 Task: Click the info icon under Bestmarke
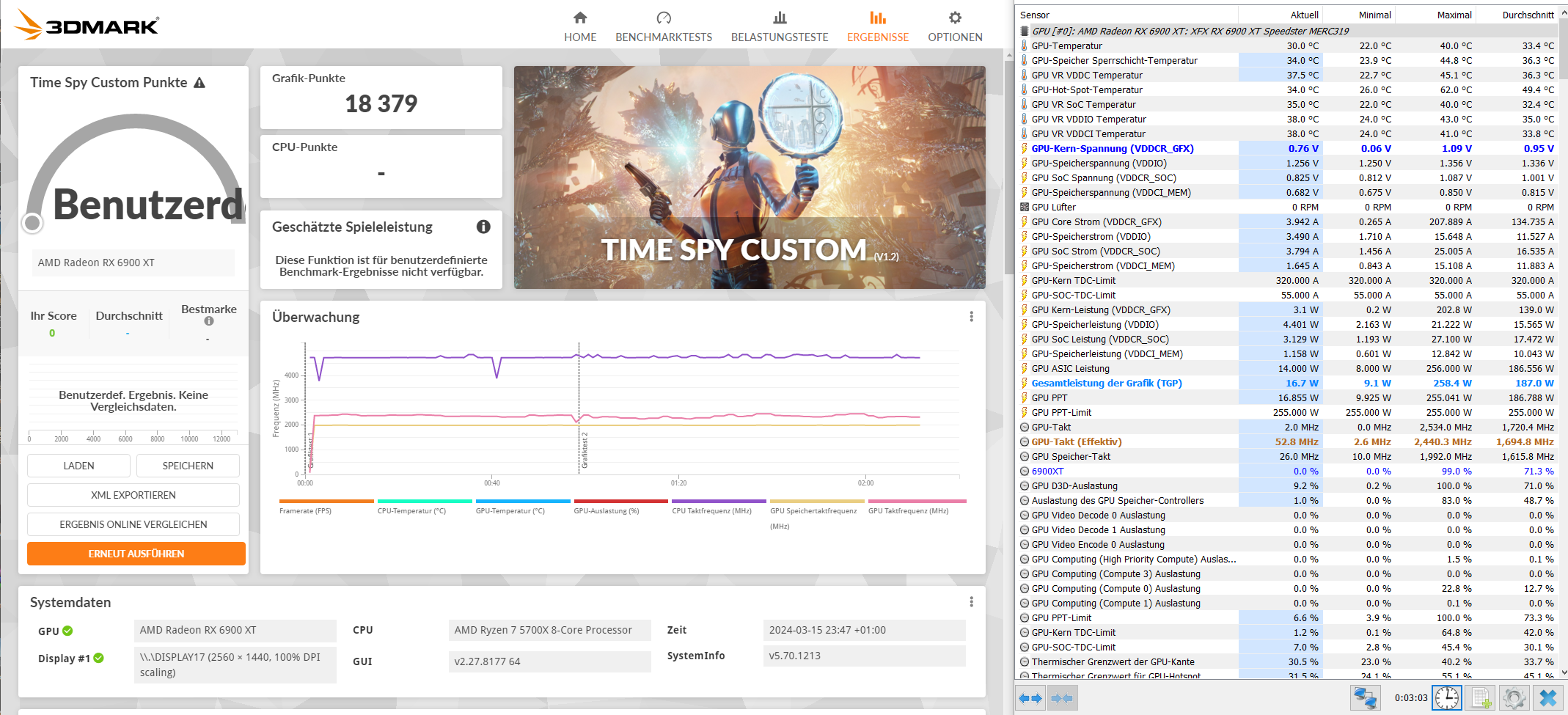(x=209, y=321)
